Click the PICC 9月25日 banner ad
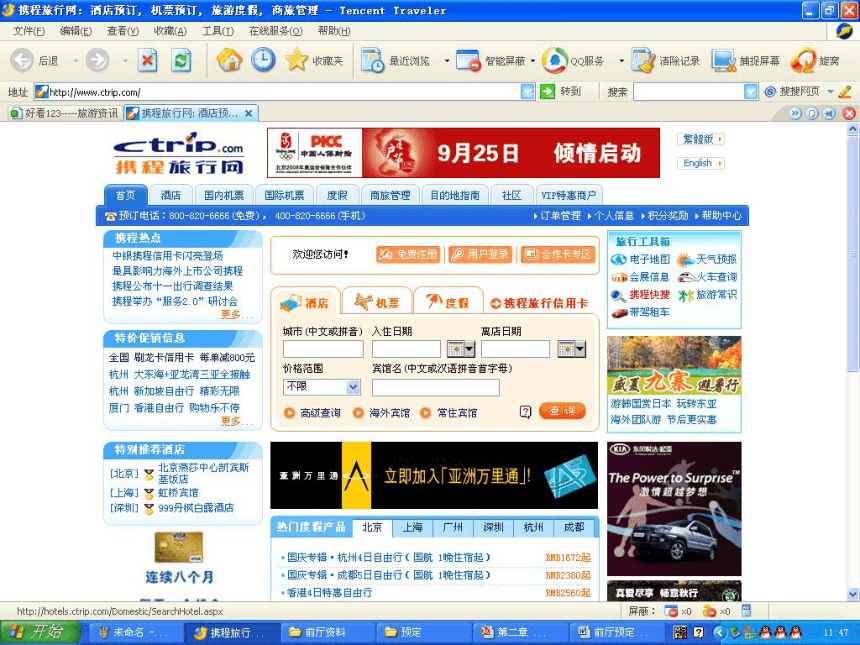This screenshot has width=860, height=645. coord(463,153)
